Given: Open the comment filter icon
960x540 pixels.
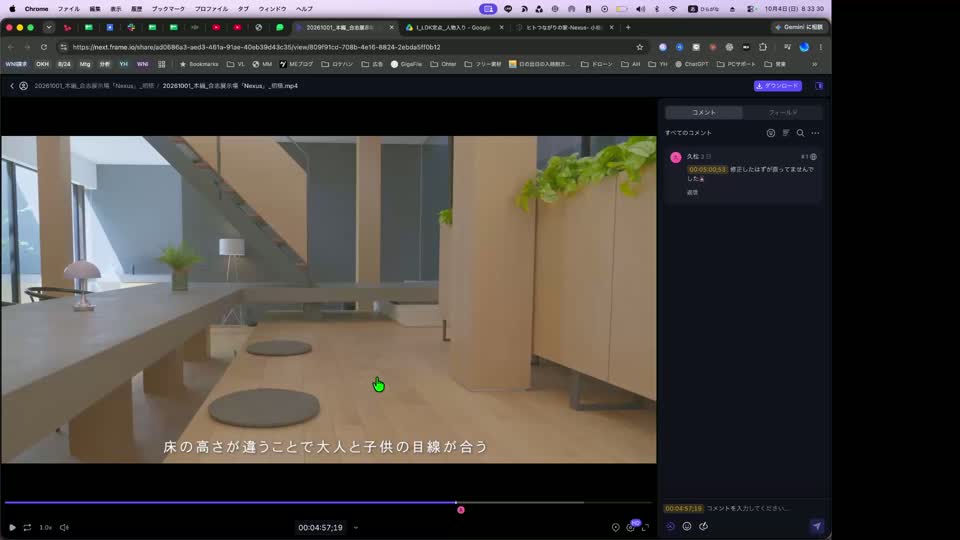Looking at the screenshot, I should 771,133.
